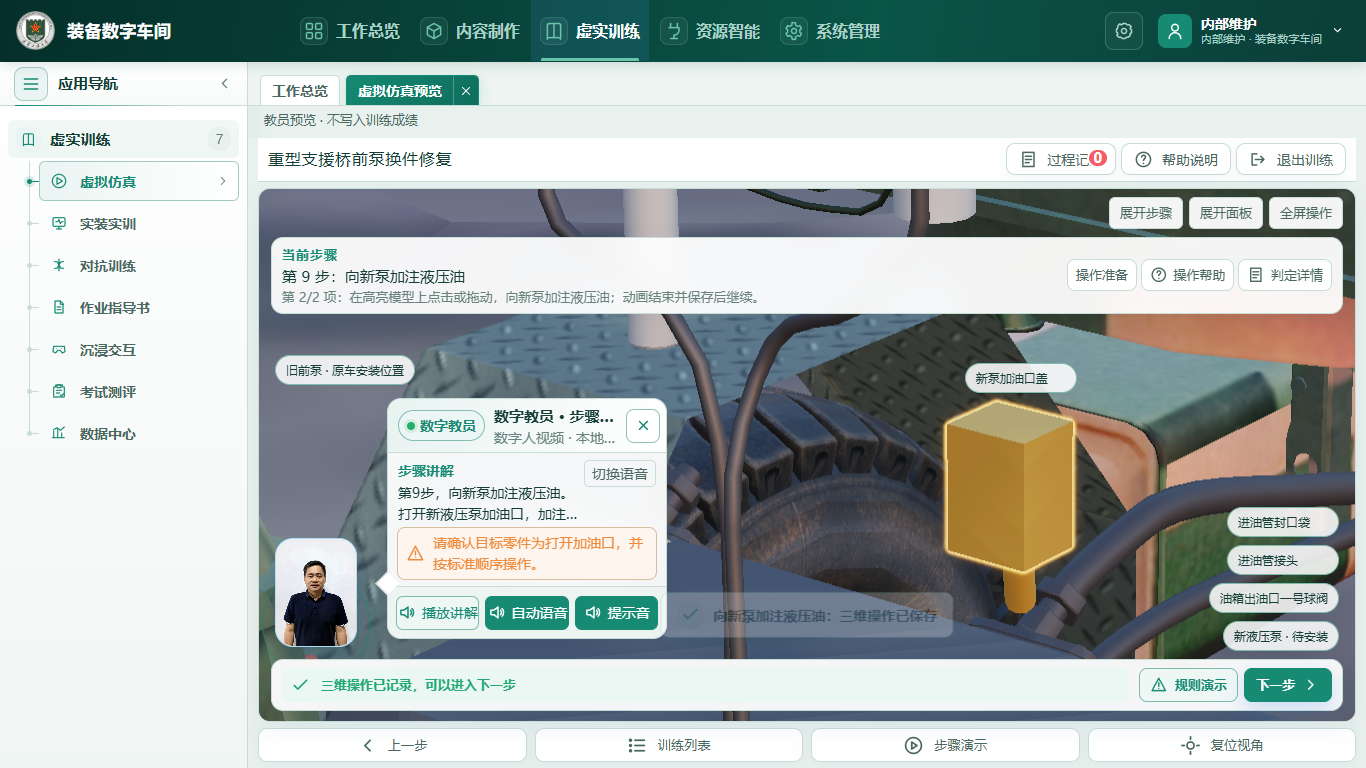The height and width of the screenshot is (768, 1366).
Task: Toggle the 自动语音 button
Action: (527, 613)
